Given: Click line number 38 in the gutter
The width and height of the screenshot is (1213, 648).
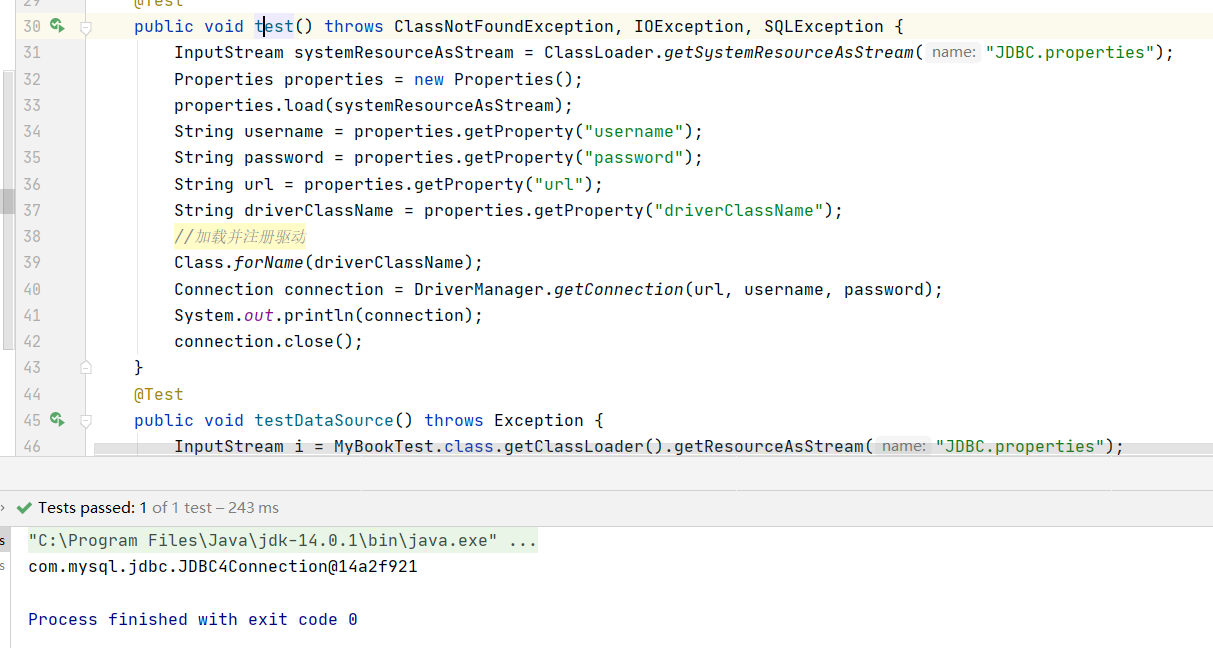Looking at the screenshot, I should coord(31,236).
